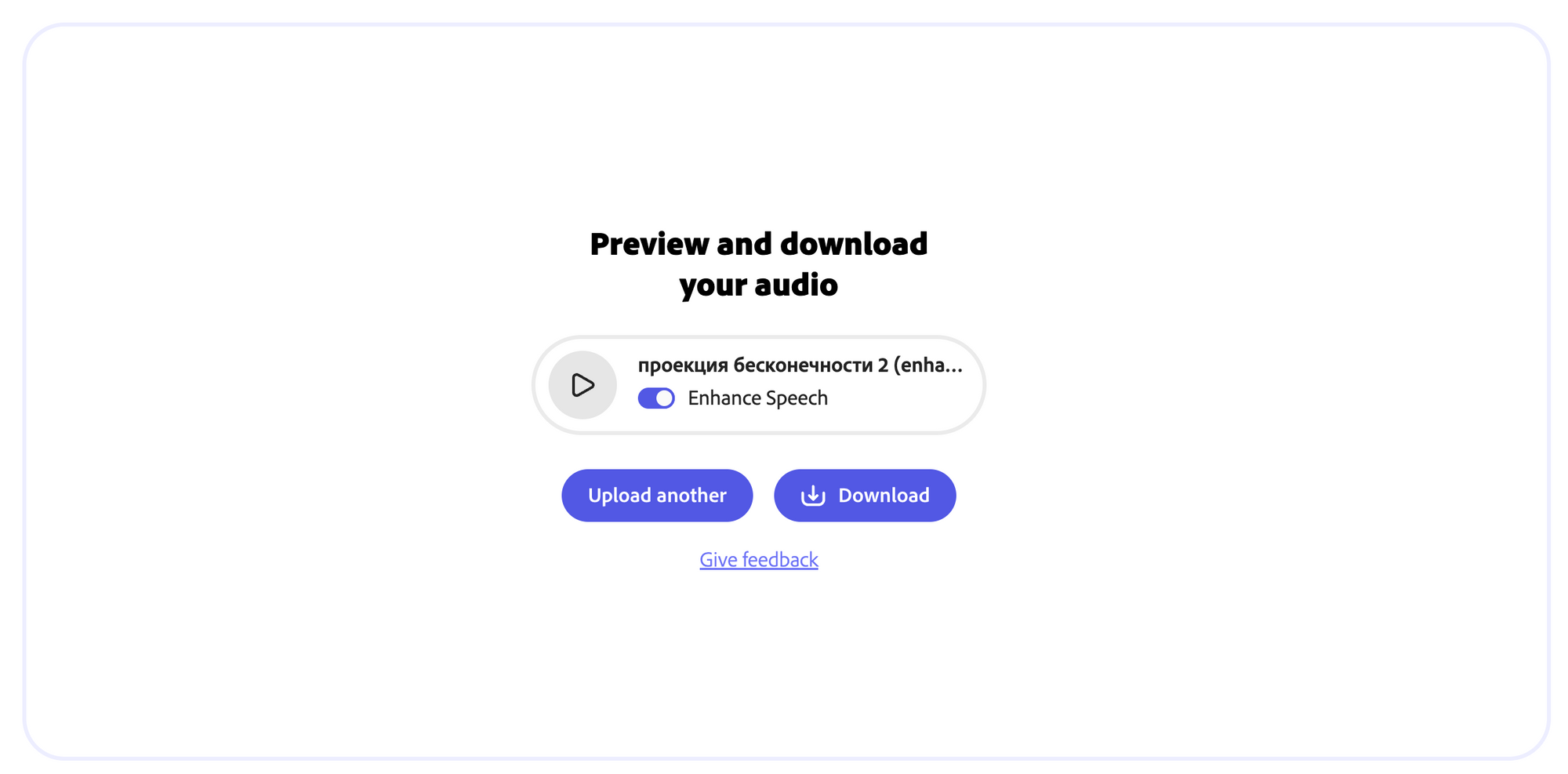Viewport: 1568px width, 774px height.
Task: Click the Preview and download heading
Action: (759, 264)
